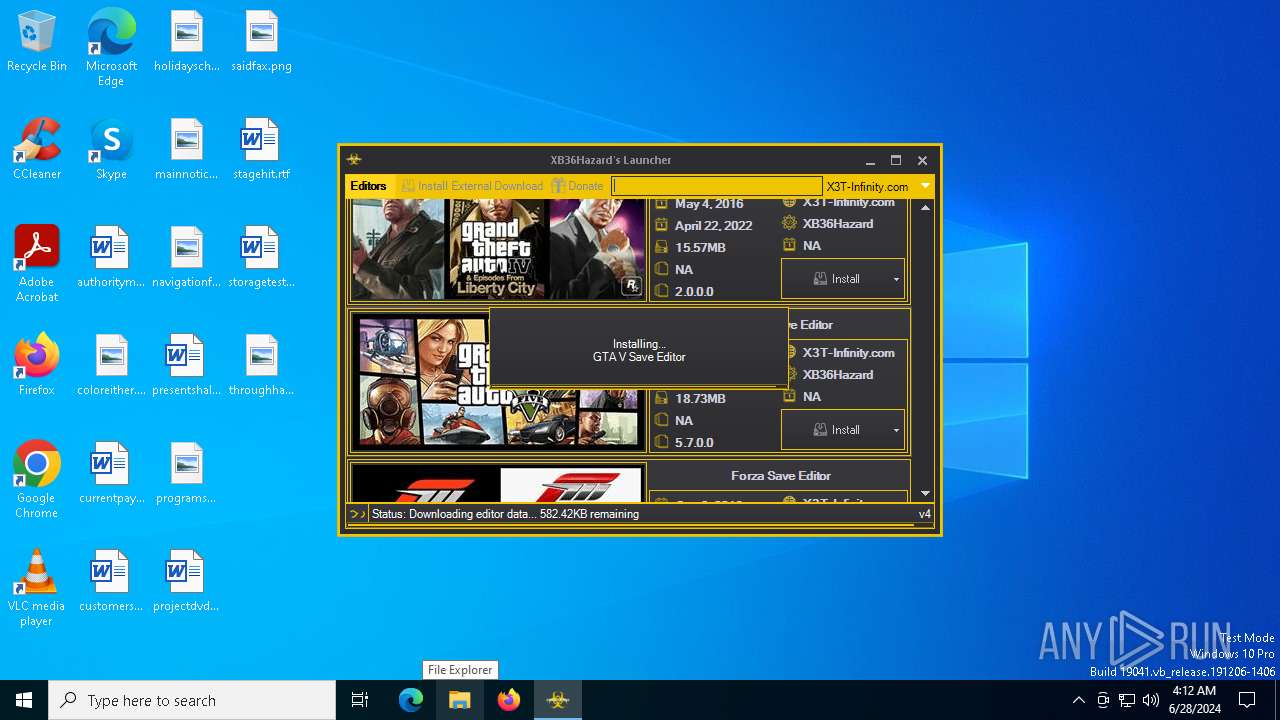Select the projectdvd... document on desktop
This screenshot has height=720, width=1280.
coord(186,582)
